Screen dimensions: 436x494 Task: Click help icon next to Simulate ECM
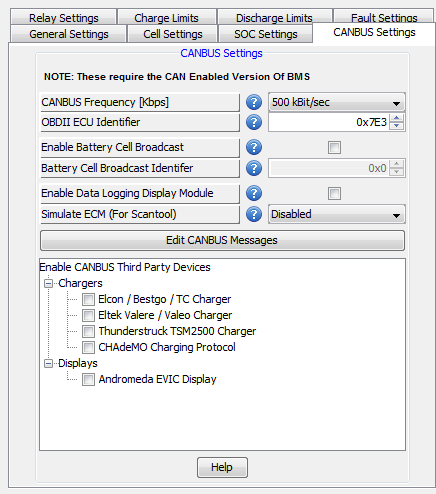[x=254, y=214]
